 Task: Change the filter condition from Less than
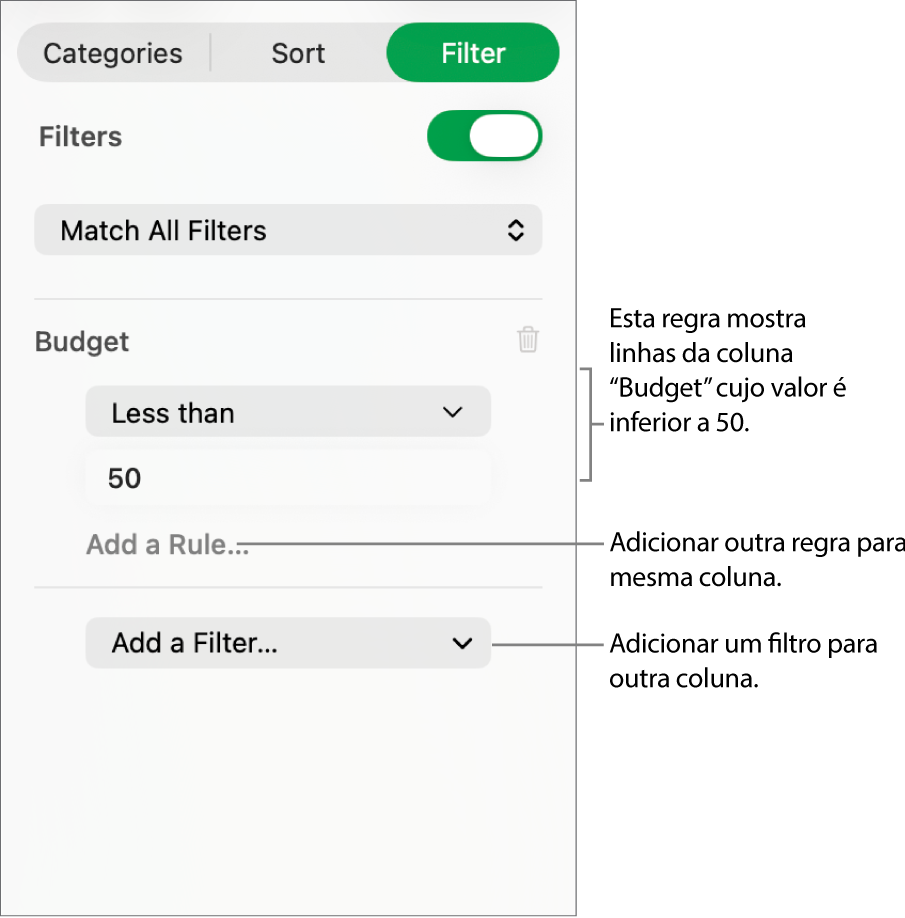[288, 411]
